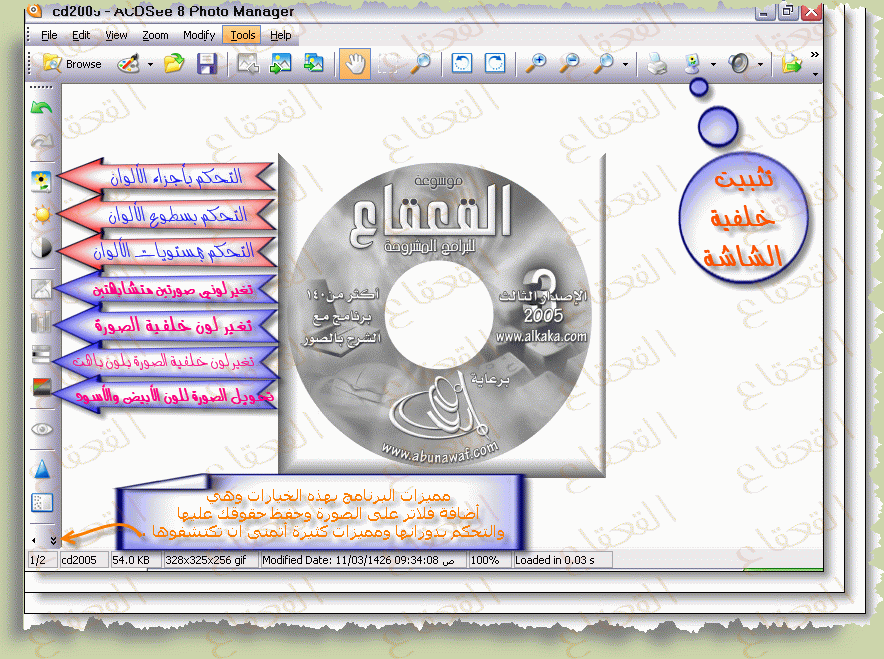Click the Zoom In magnifier with plus sign

[x=537, y=64]
